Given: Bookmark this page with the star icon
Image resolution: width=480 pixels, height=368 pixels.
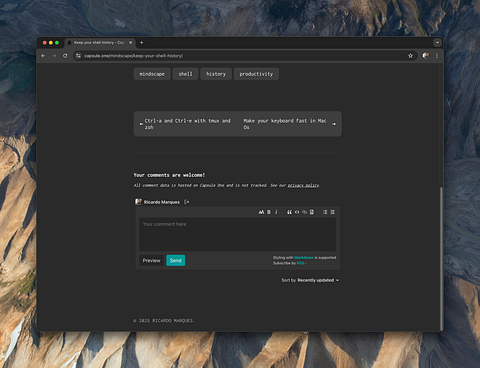Looking at the screenshot, I should [x=410, y=56].
